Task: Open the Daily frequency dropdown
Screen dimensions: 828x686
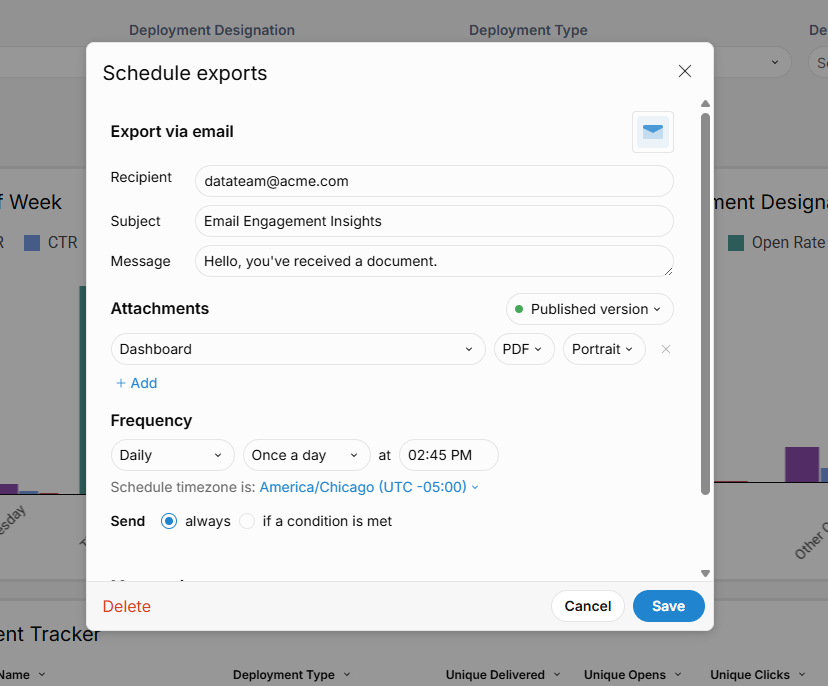Action: [x=172, y=455]
